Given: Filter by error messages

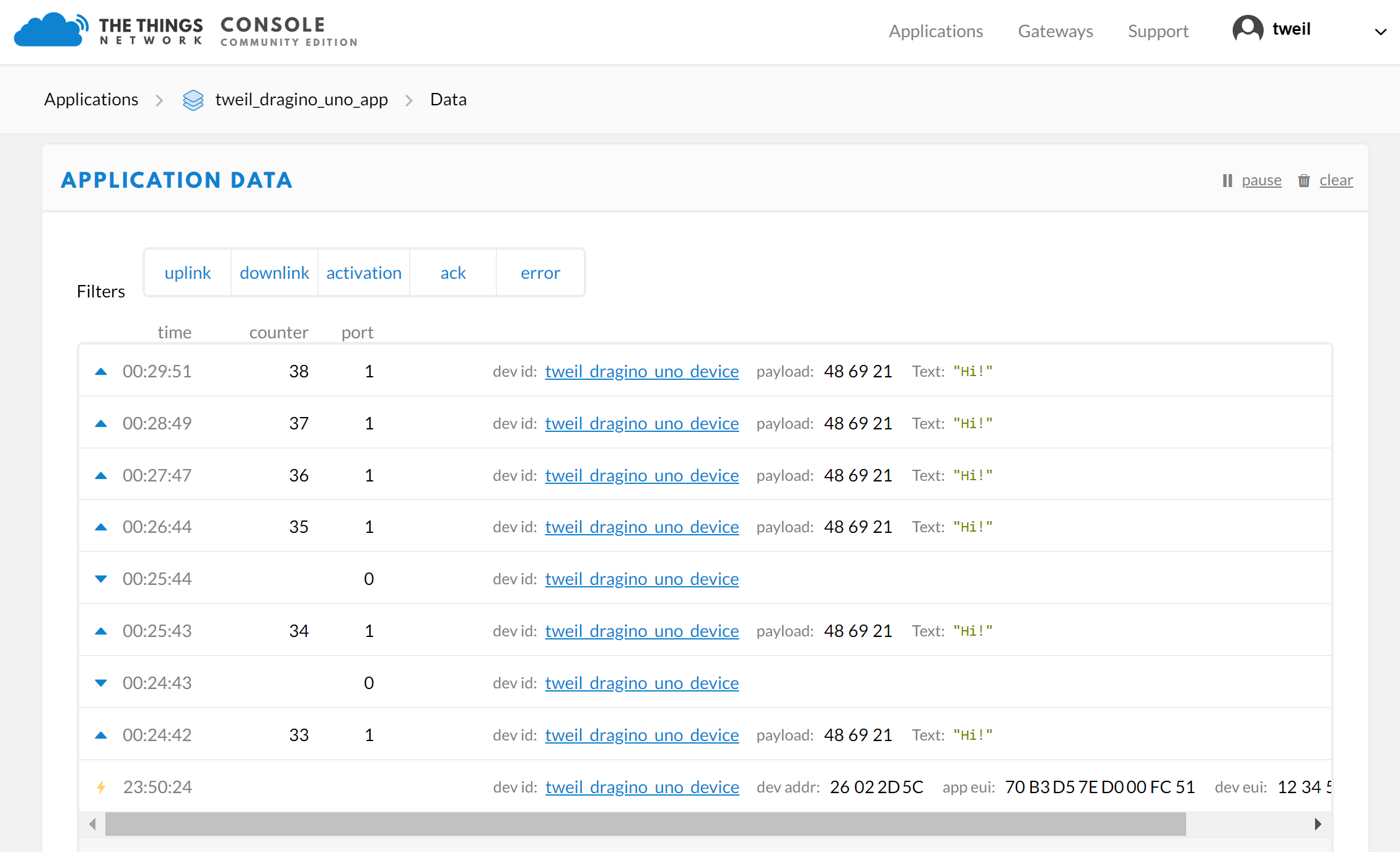Looking at the screenshot, I should [x=540, y=273].
